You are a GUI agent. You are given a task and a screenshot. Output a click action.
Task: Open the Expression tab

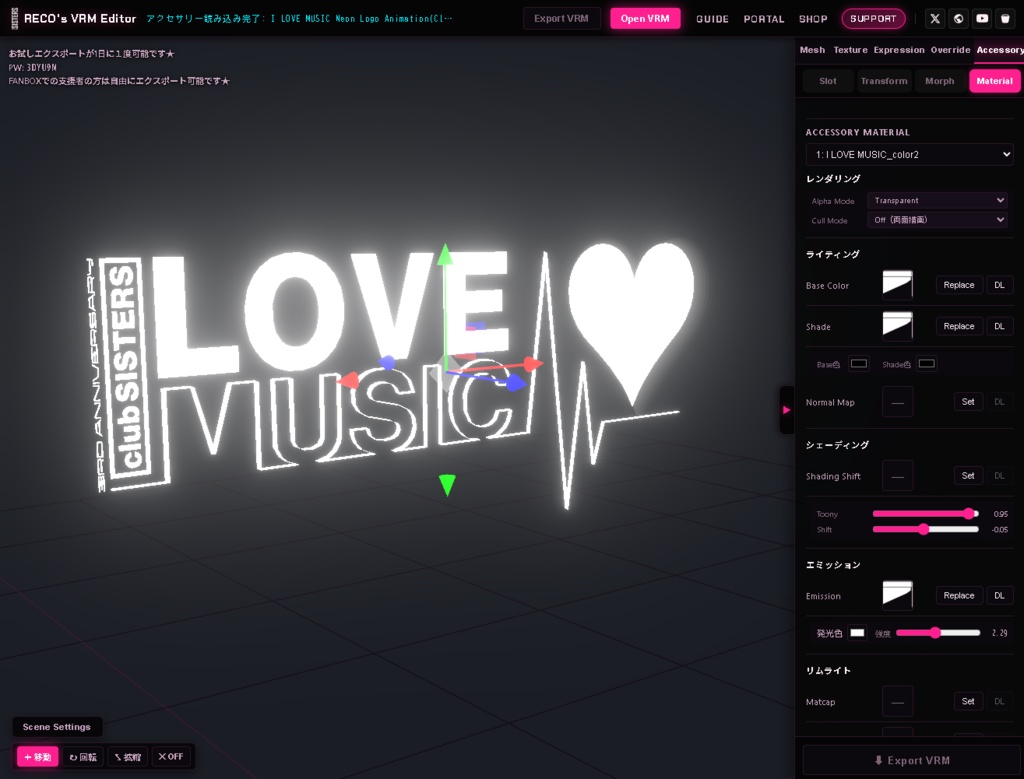pos(899,50)
